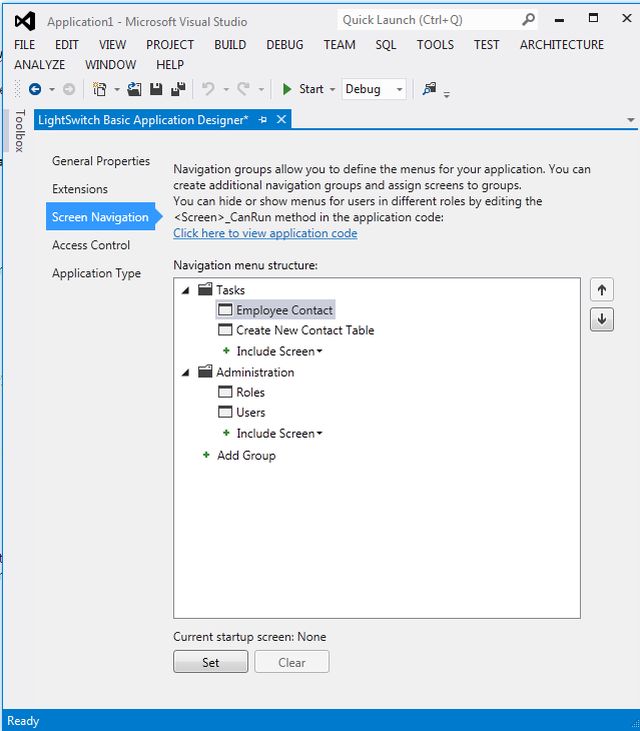This screenshot has height=731, width=640.
Task: Click the Roles screen icon
Action: click(x=225, y=392)
